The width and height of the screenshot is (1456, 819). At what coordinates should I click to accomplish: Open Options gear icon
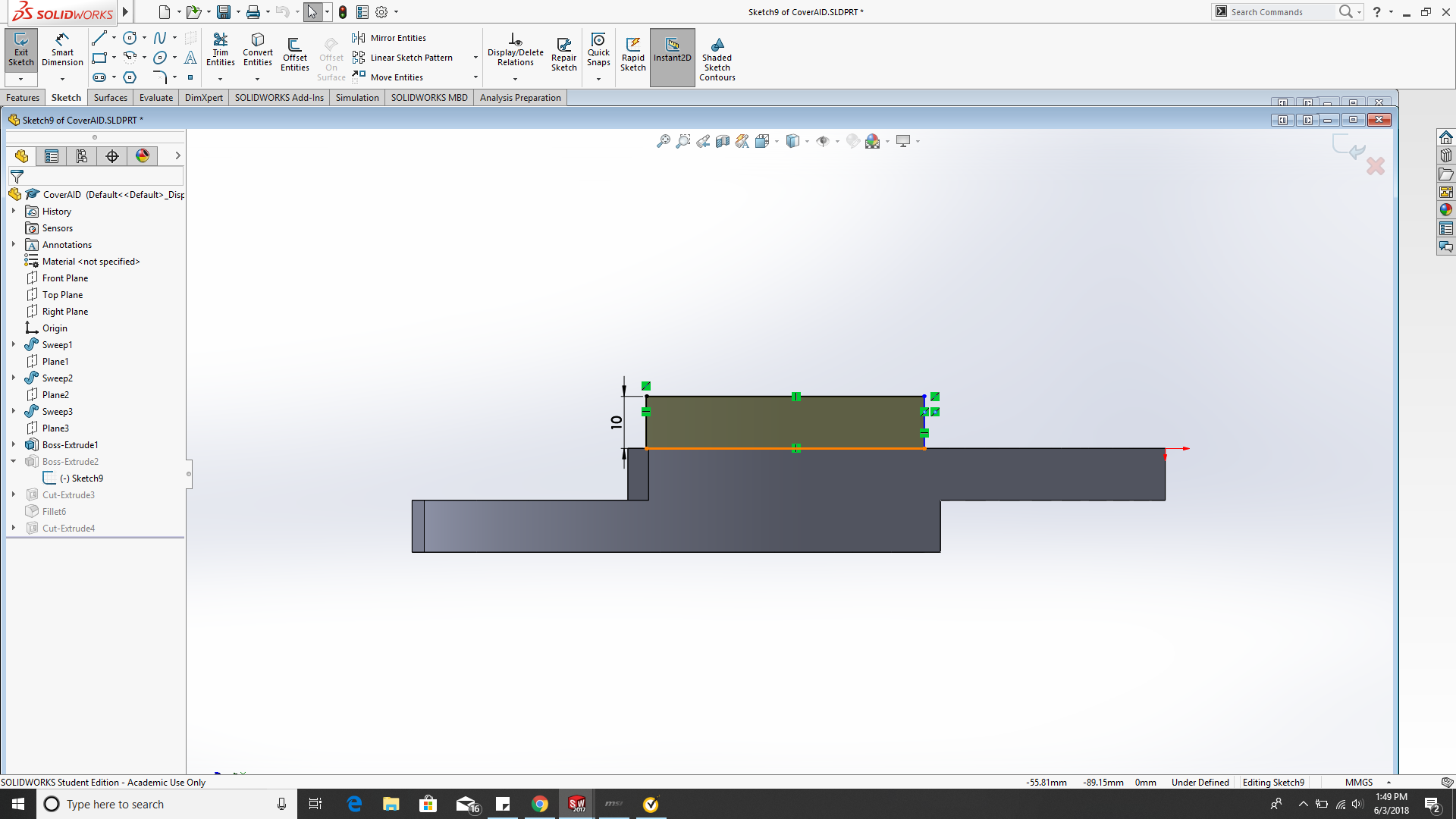(381, 12)
